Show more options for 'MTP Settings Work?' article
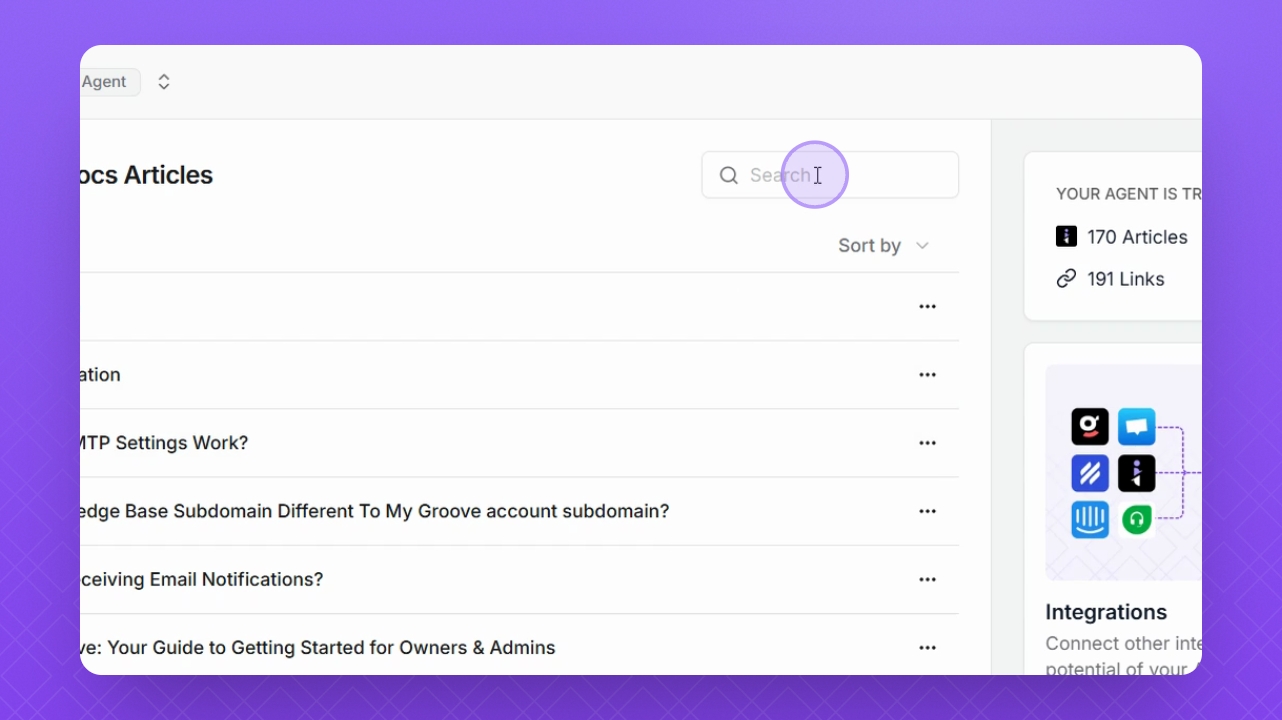The image size is (1282, 720). 927,443
